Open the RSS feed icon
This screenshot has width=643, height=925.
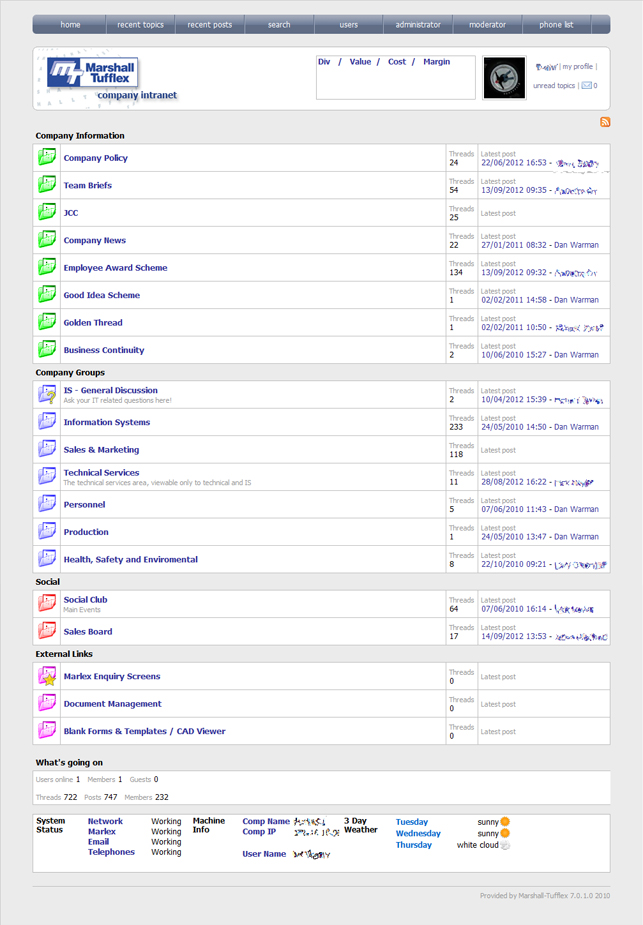[x=605, y=122]
